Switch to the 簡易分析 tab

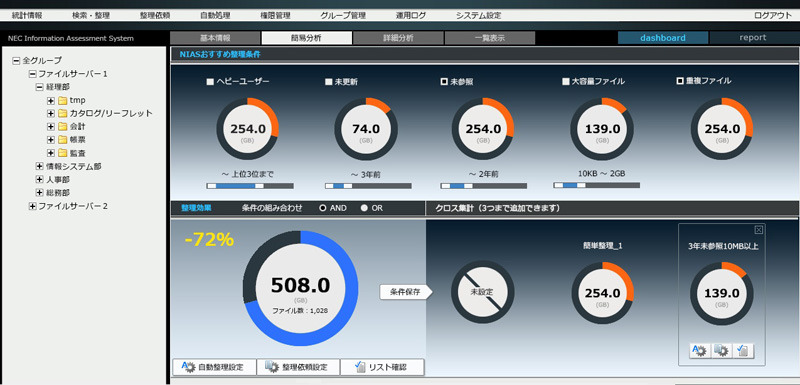(307, 38)
